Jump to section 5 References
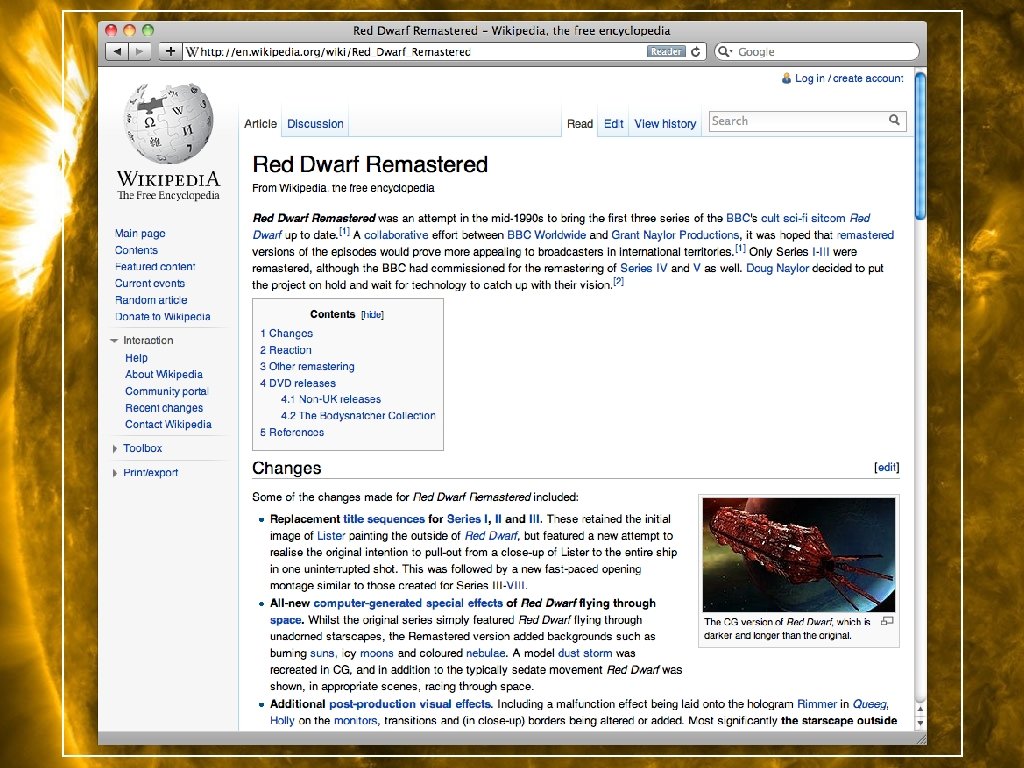Screen dimensions: 1024x768 (292, 432)
